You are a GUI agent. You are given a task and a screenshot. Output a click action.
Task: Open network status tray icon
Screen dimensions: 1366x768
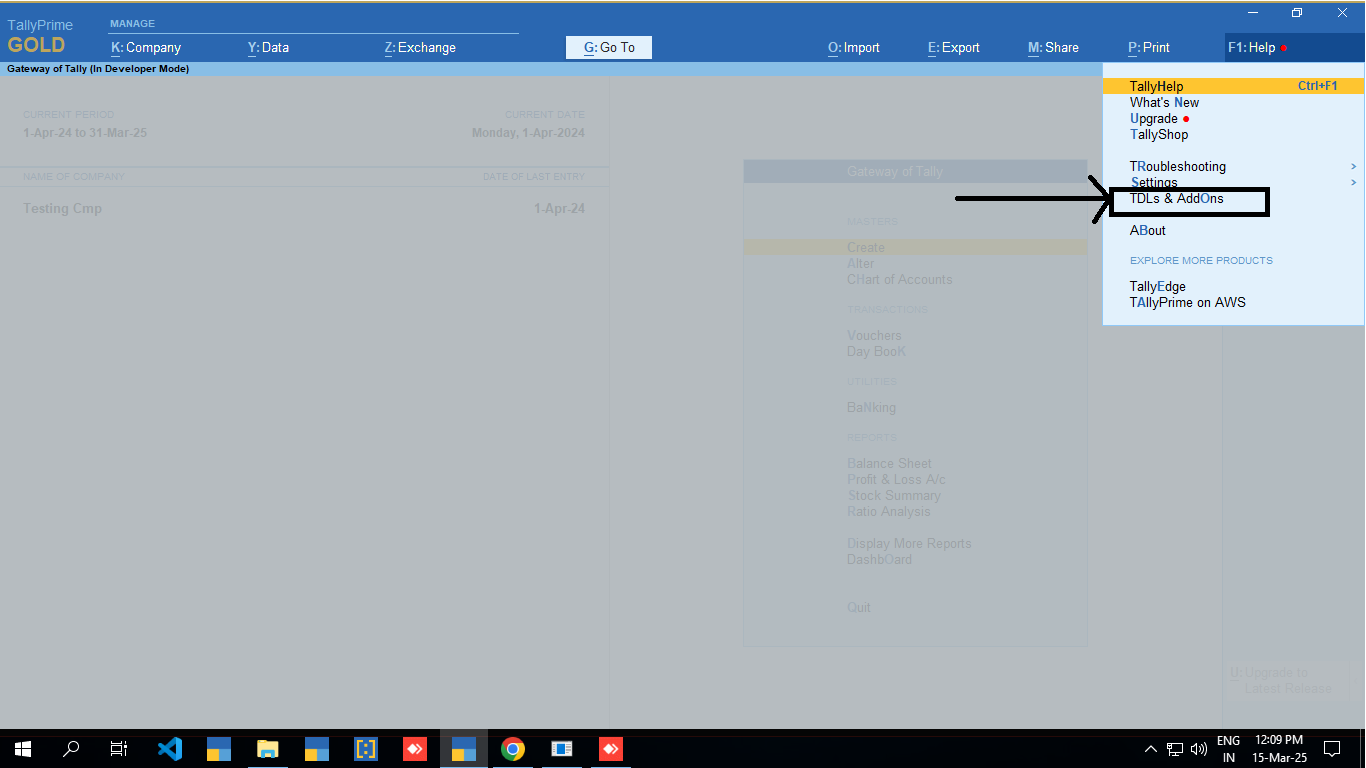1175,748
